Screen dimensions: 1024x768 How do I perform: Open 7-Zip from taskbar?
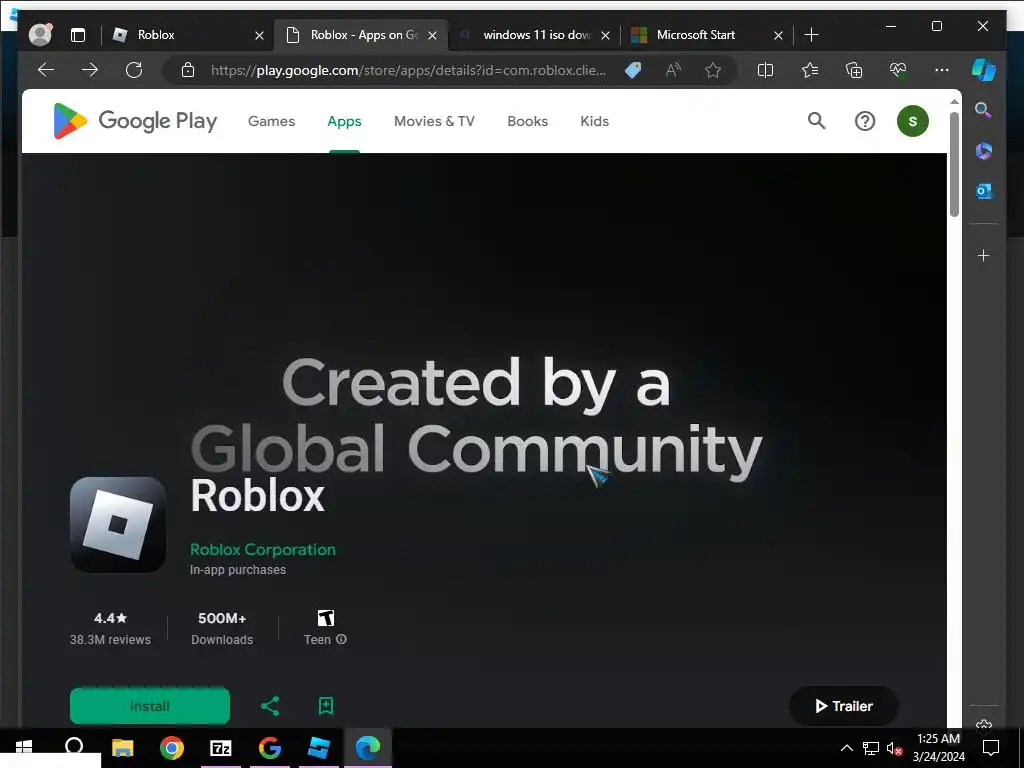pos(221,748)
